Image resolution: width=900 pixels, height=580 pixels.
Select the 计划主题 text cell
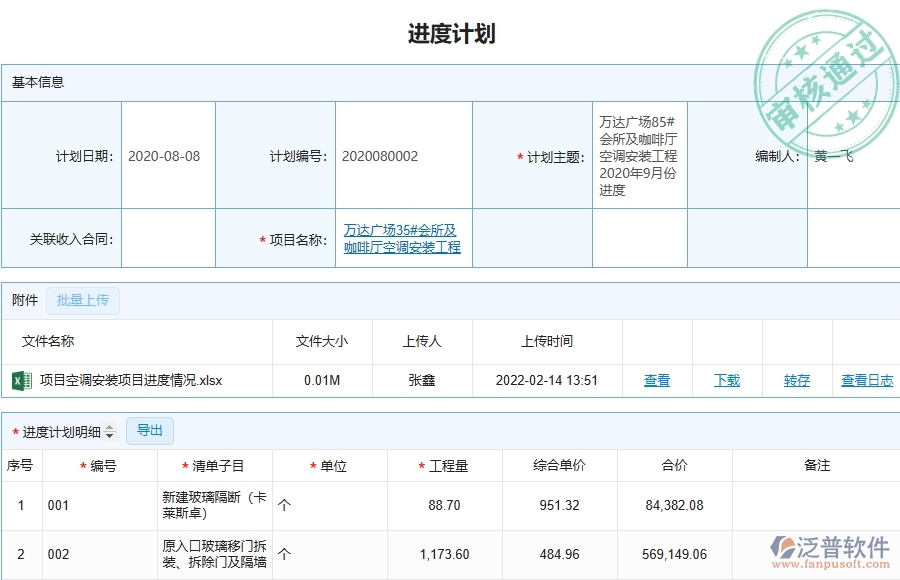[x=637, y=156]
